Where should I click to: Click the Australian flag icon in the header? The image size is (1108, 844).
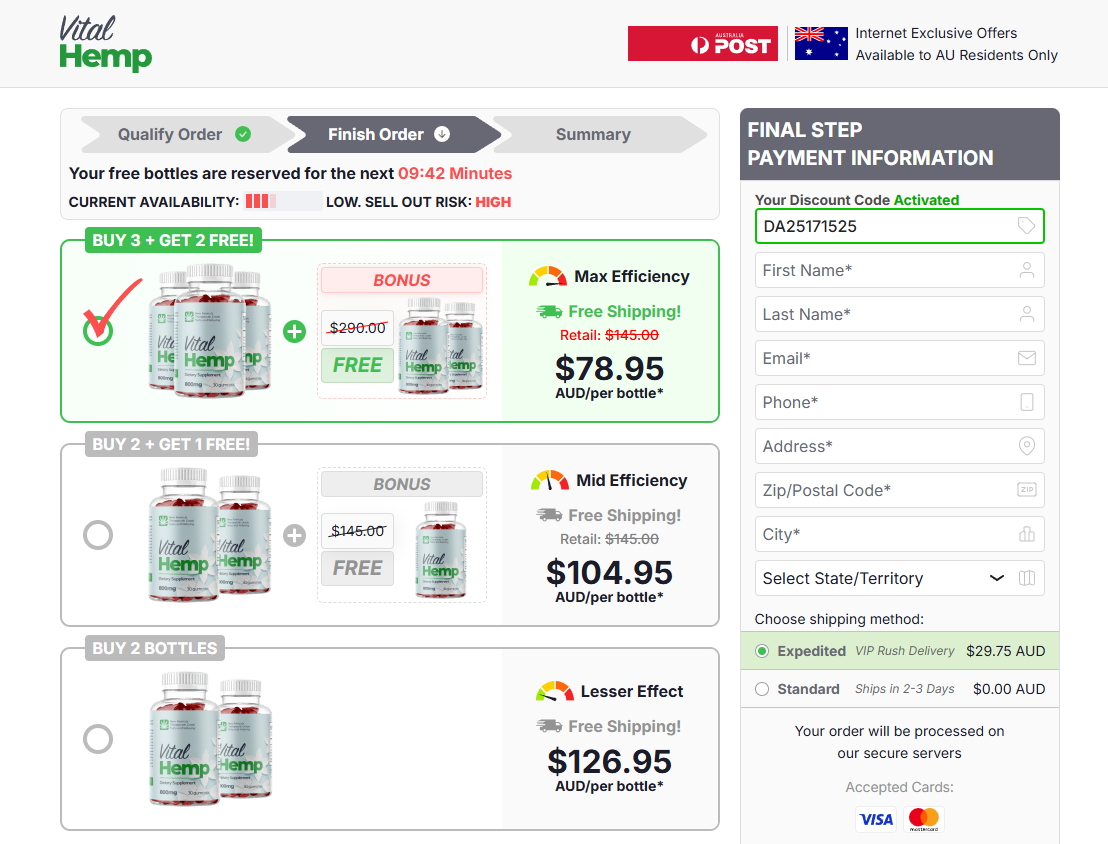(x=820, y=43)
